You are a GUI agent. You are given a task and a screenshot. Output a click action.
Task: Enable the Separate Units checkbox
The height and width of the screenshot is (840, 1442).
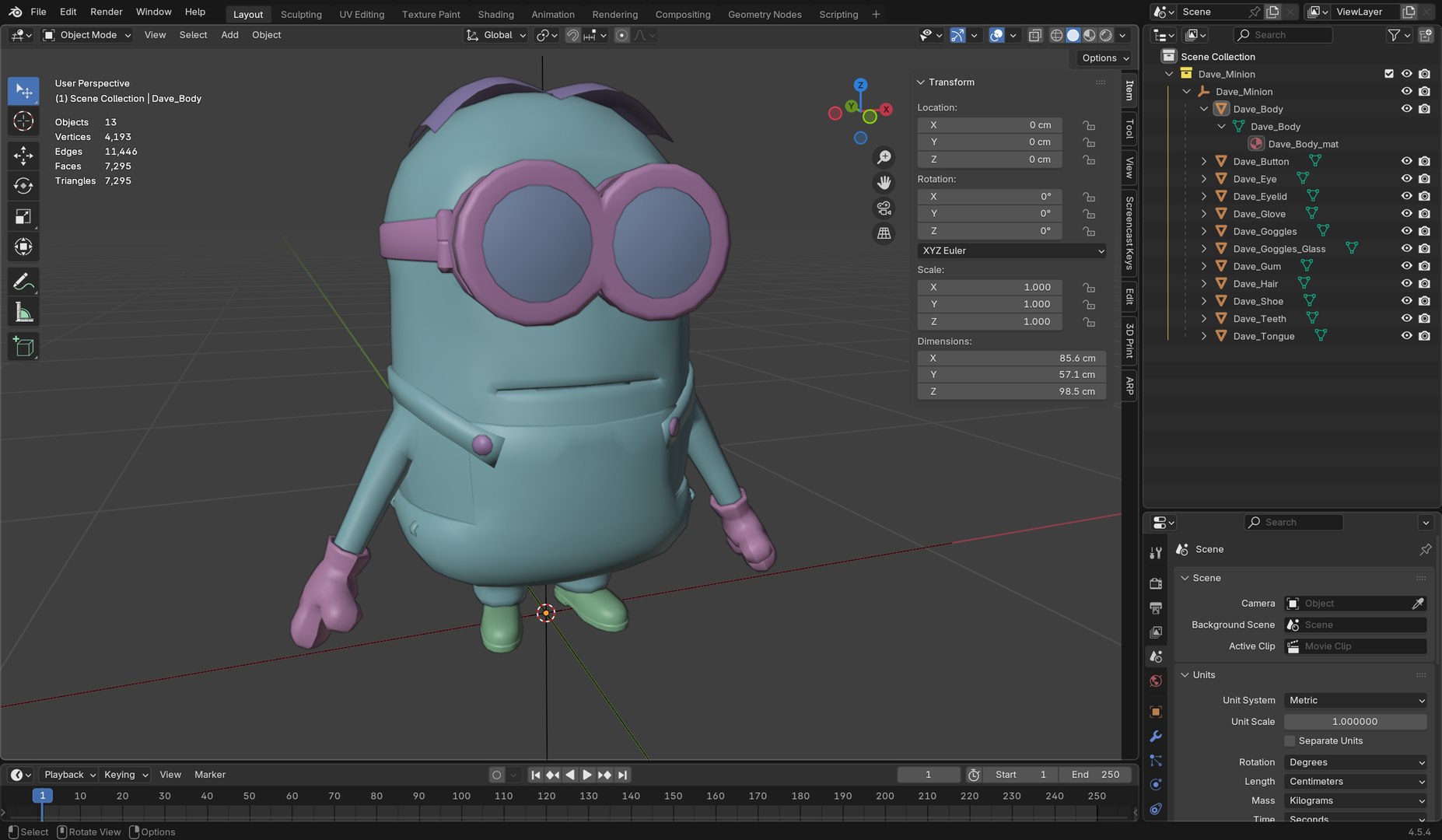point(1290,741)
